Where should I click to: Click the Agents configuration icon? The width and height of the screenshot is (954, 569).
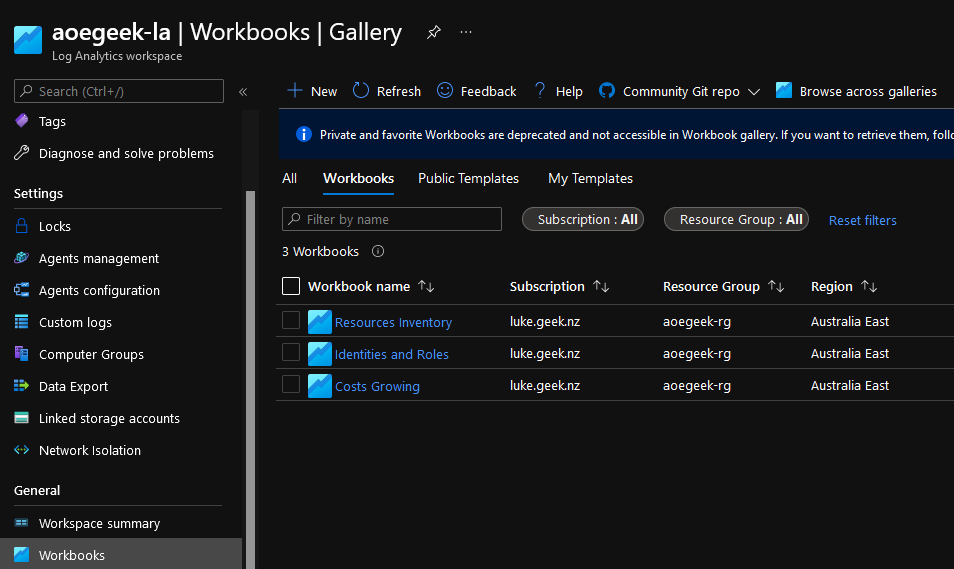21,290
